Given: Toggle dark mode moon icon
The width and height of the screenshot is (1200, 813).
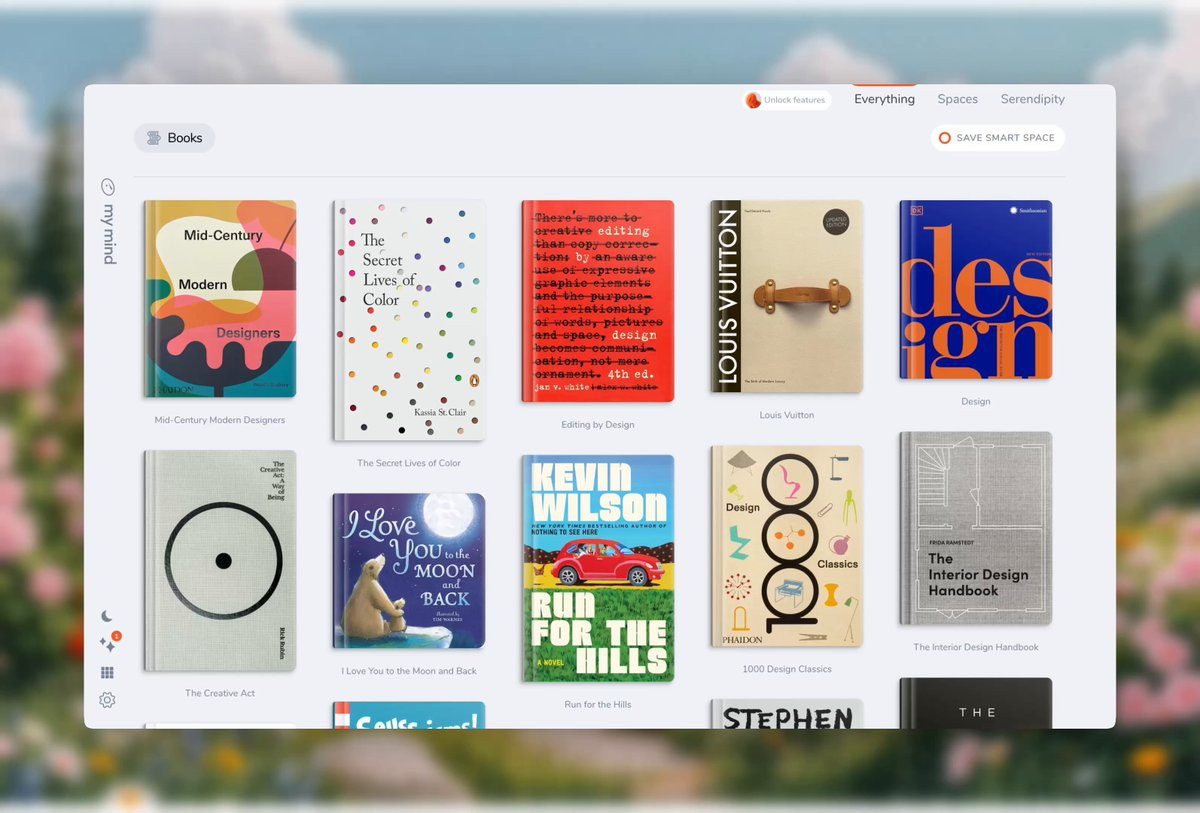Looking at the screenshot, I should (x=107, y=617).
